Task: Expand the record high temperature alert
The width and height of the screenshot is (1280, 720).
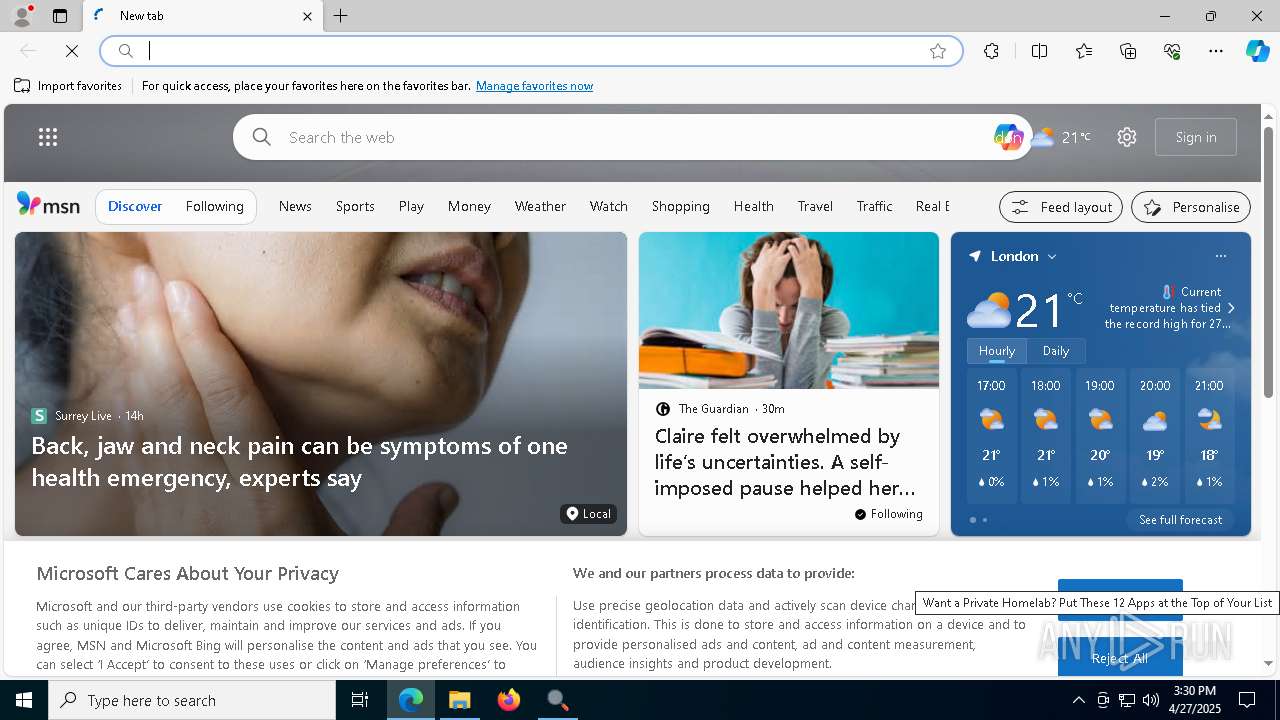Action: pyautogui.click(x=1231, y=308)
